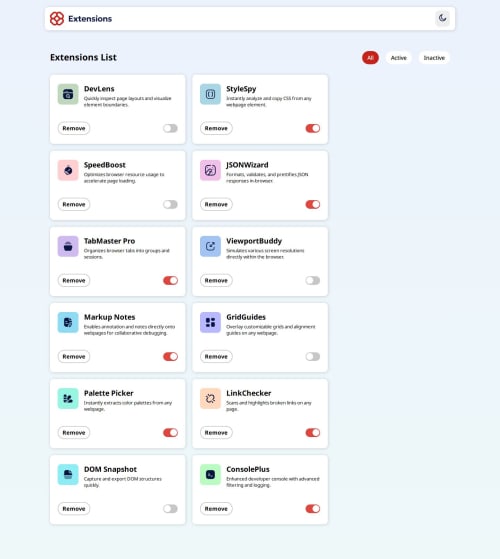Enable the GridGuides toggle
This screenshot has width=500, height=559.
[x=313, y=357]
